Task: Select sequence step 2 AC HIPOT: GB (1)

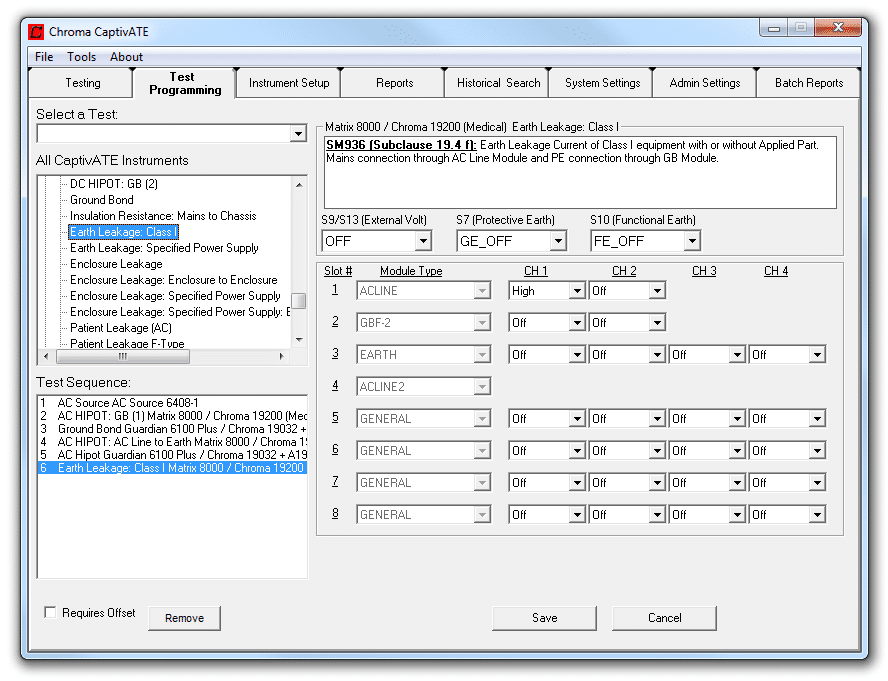Action: click(172, 416)
